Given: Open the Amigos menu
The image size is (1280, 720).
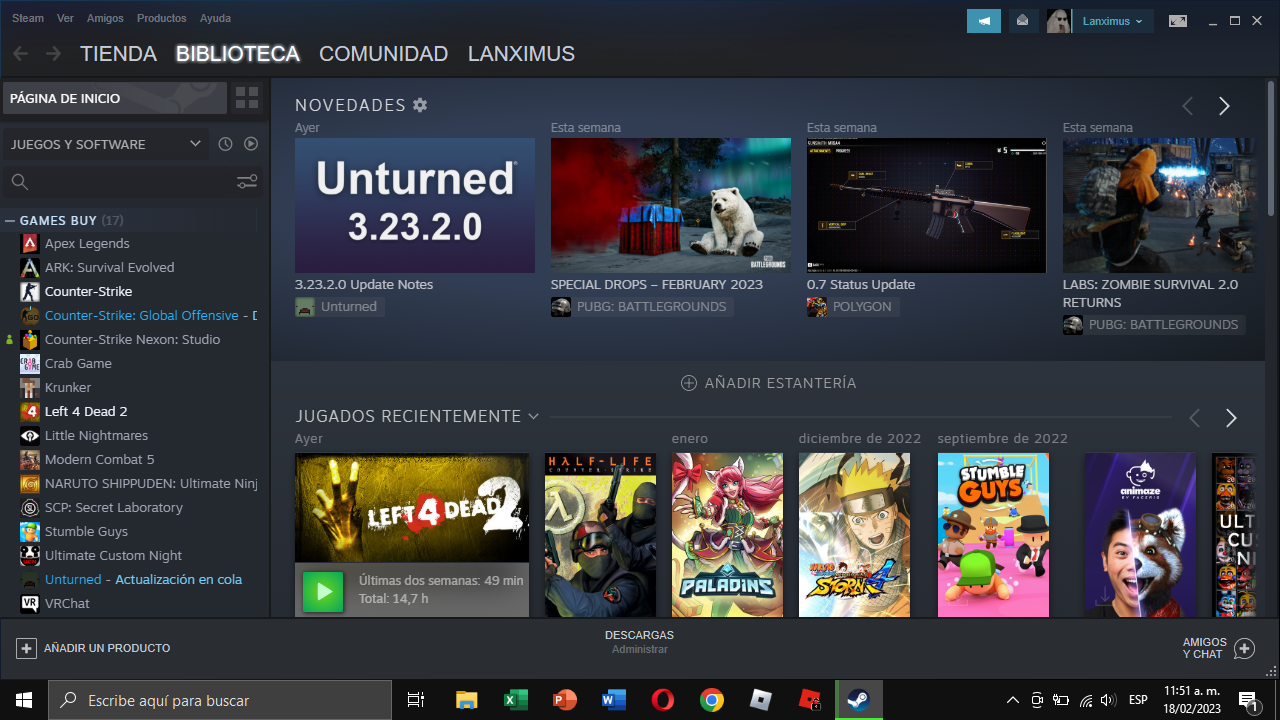Looking at the screenshot, I should [105, 18].
